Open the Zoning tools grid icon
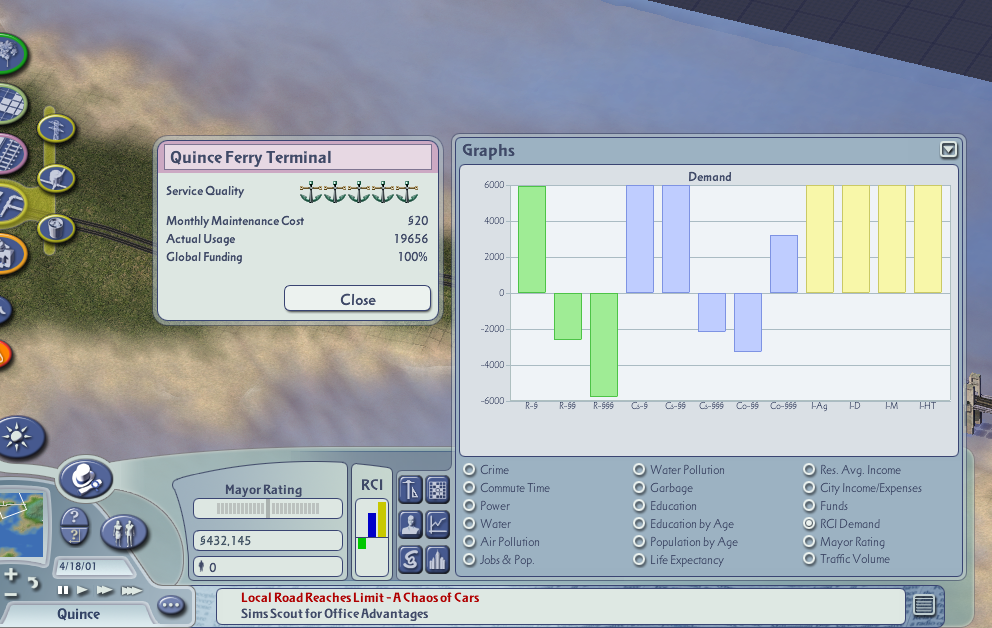Screen dimensions: 992x628 pyautogui.click(x=9, y=103)
